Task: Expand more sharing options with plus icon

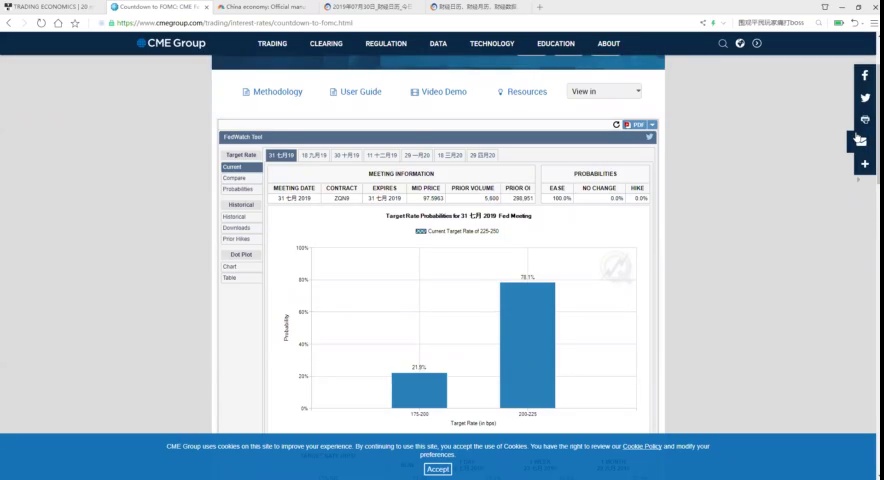Action: pos(865,164)
